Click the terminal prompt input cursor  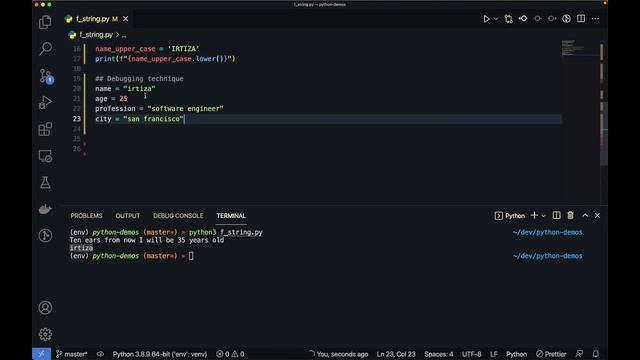[x=191, y=256]
